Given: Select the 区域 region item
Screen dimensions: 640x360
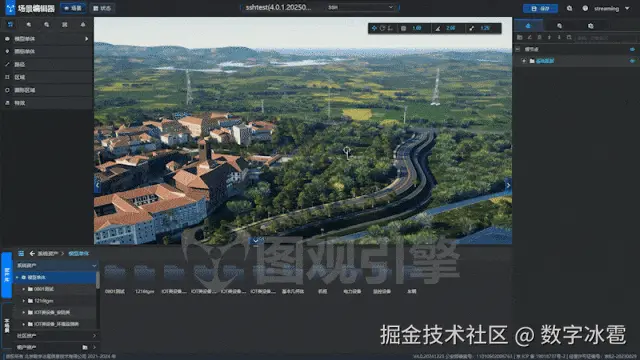Looking at the screenshot, I should point(47,77).
